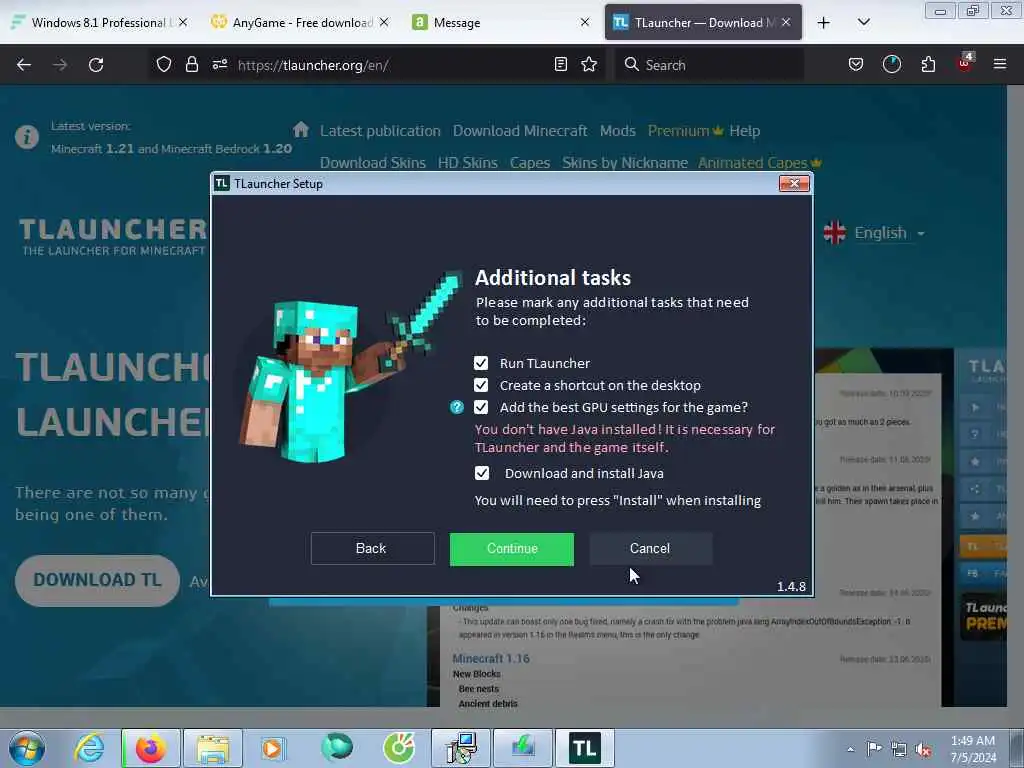Click the circular toolbar extension icon
This screenshot has width=1024, height=768.
(891, 65)
